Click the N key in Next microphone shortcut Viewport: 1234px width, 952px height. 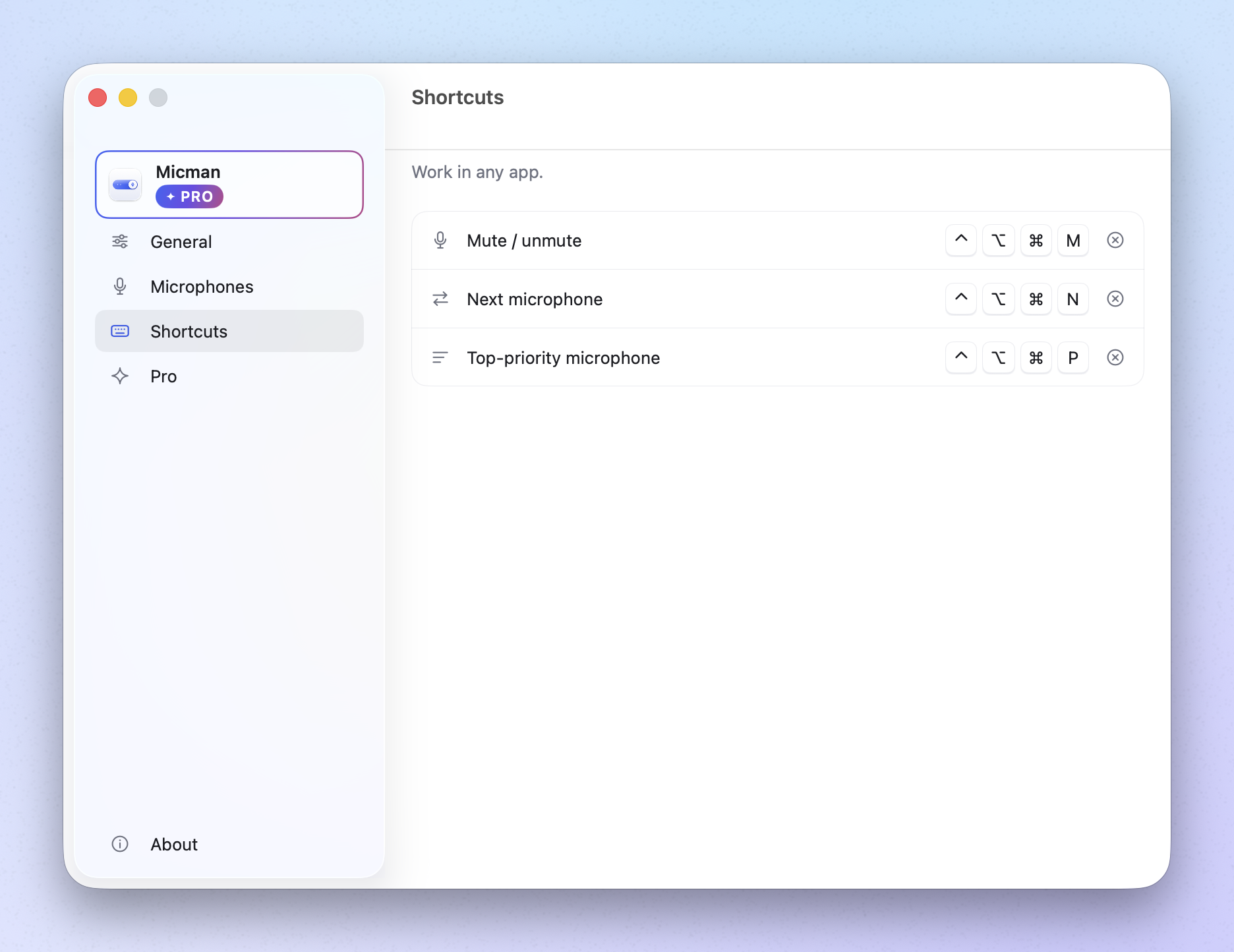point(1073,299)
